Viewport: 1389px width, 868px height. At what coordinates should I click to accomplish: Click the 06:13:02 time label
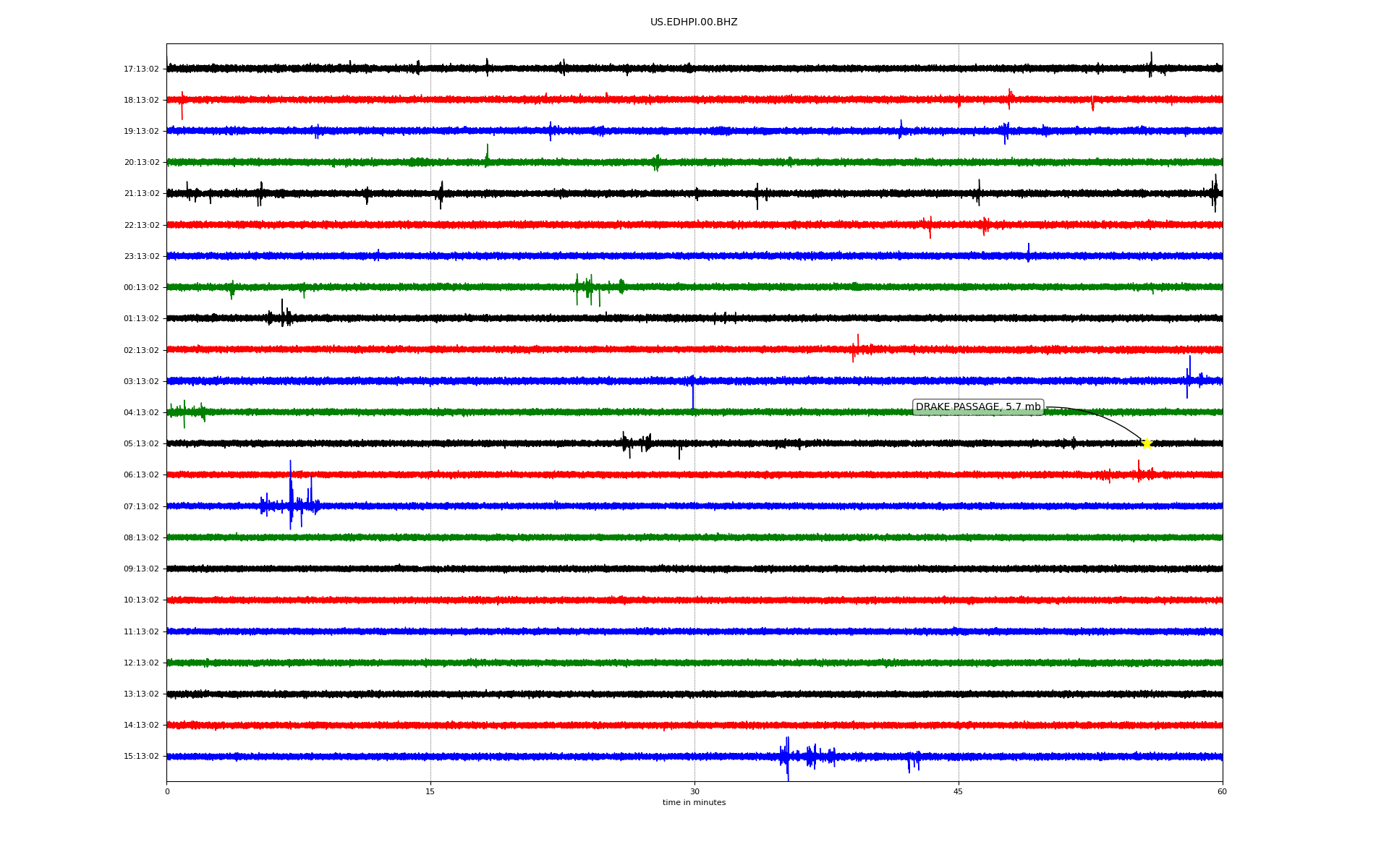tap(141, 475)
